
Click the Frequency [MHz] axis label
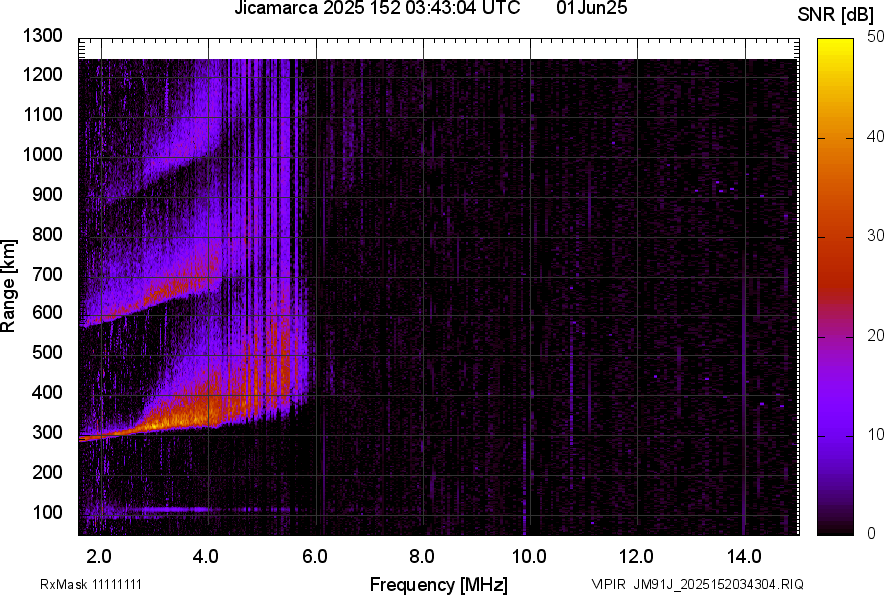coord(439,584)
